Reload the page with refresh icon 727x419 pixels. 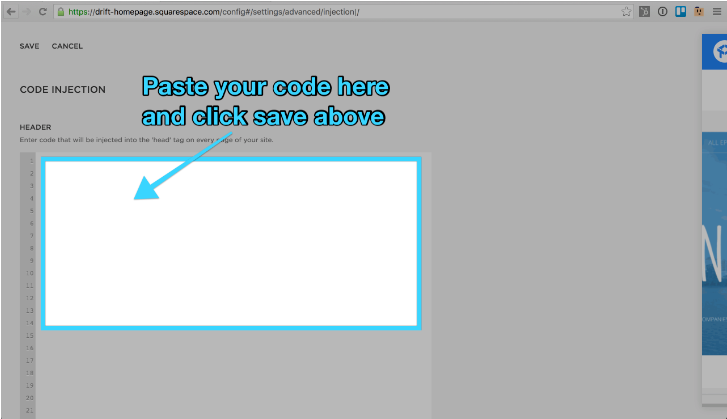(x=43, y=12)
